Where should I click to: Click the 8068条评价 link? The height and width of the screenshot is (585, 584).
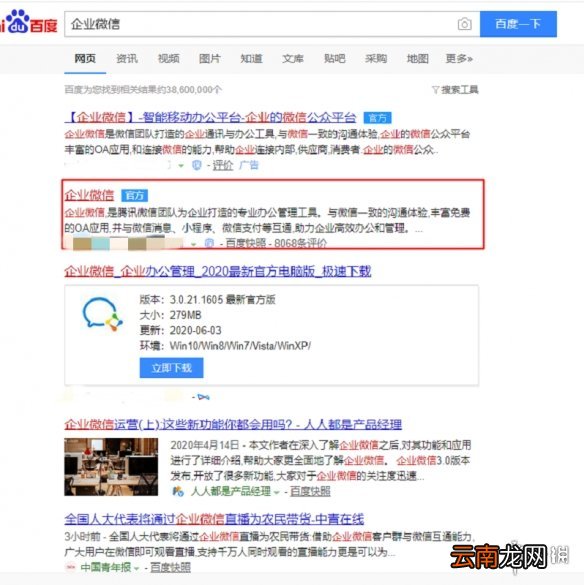(x=300, y=244)
